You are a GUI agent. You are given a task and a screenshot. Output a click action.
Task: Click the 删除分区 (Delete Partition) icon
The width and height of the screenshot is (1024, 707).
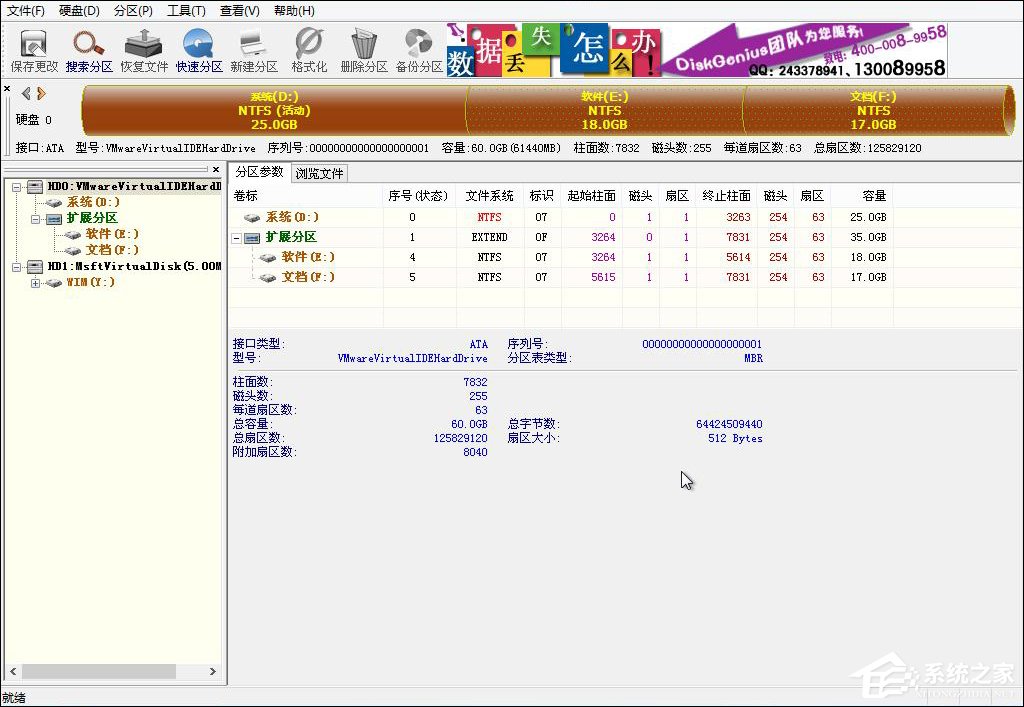361,48
